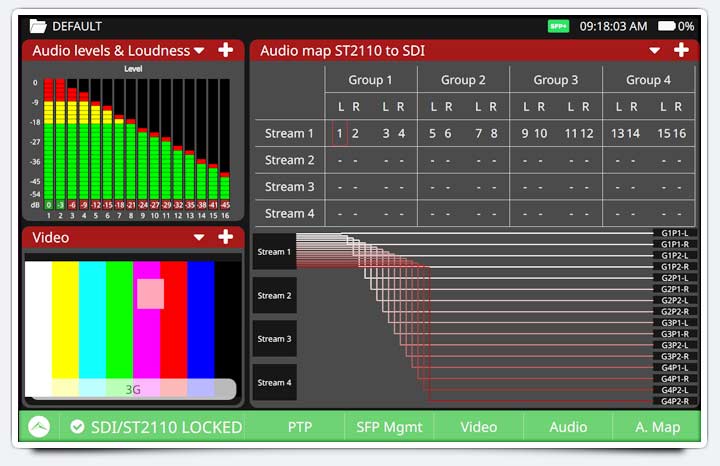Switch to the Video tab

point(478,427)
